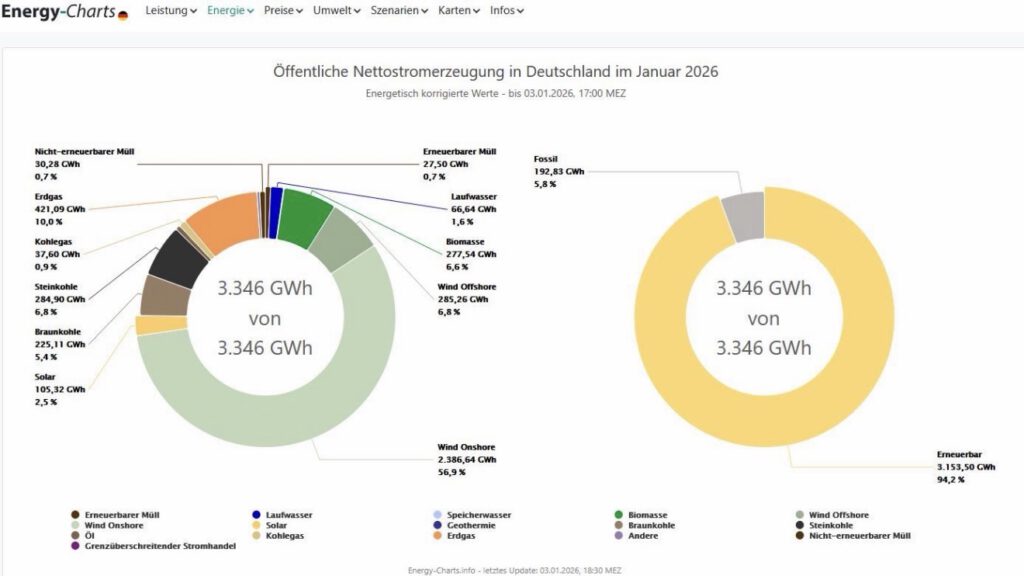Open the Infos navigation link

pyautogui.click(x=507, y=11)
